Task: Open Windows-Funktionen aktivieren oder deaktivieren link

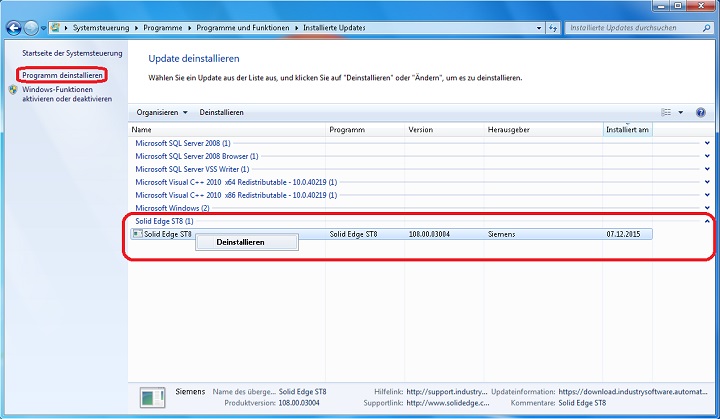Action: point(67,94)
